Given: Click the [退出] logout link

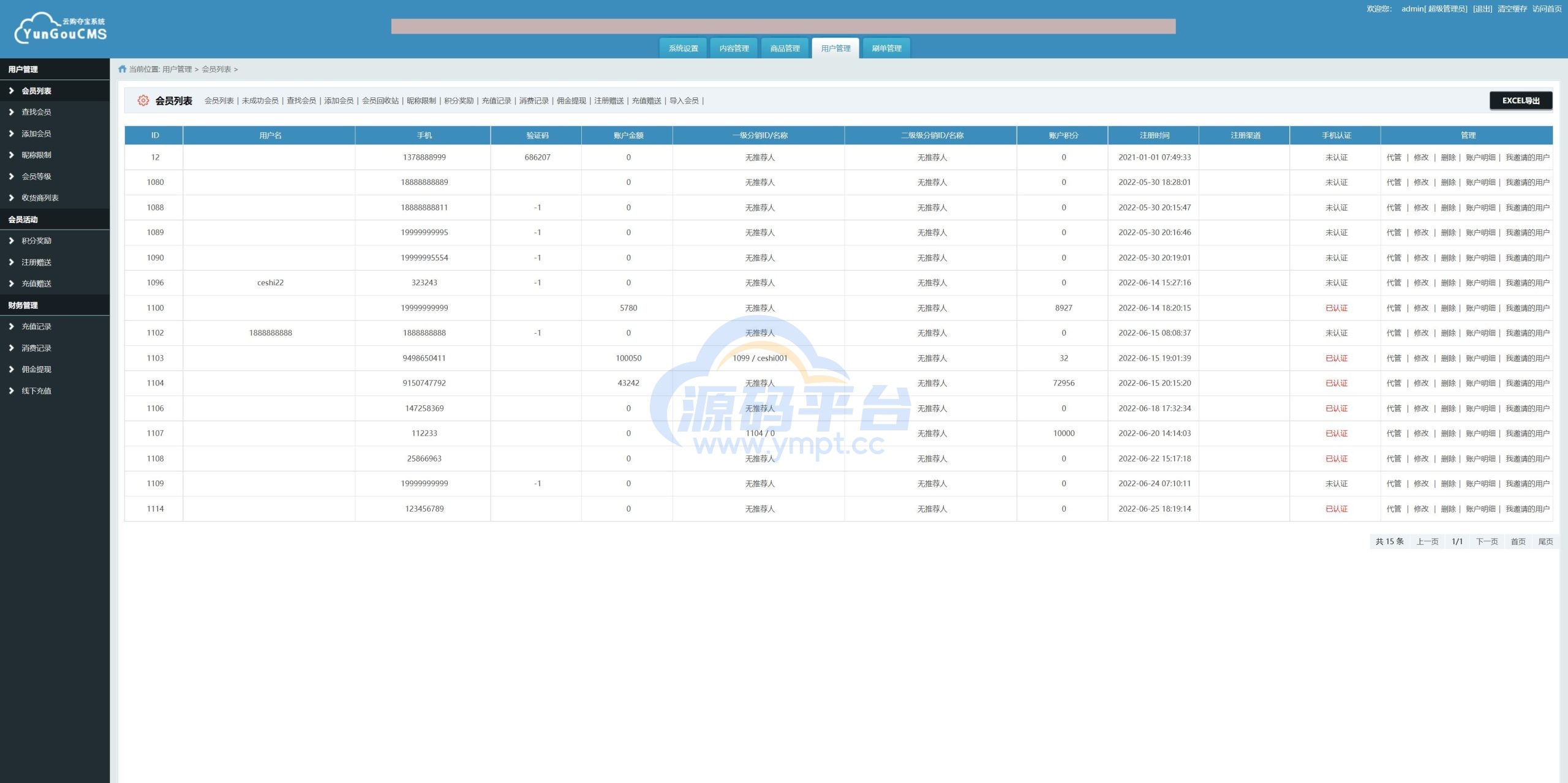Looking at the screenshot, I should [1482, 9].
